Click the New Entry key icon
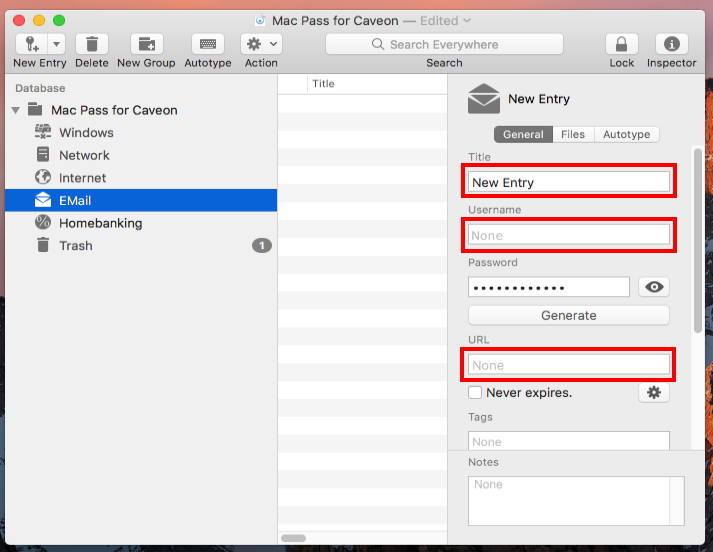This screenshot has width=713, height=552. (32, 44)
